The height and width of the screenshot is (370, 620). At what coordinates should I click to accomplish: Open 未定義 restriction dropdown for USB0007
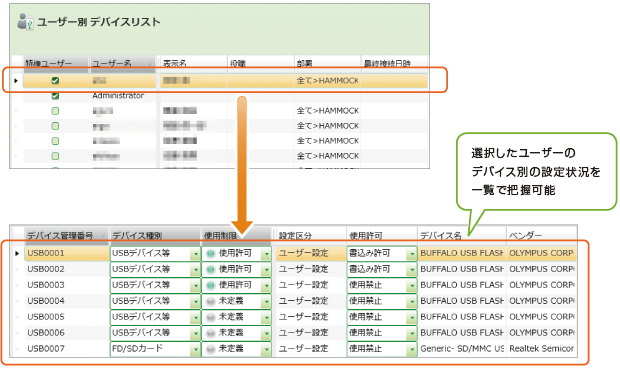[x=267, y=349]
